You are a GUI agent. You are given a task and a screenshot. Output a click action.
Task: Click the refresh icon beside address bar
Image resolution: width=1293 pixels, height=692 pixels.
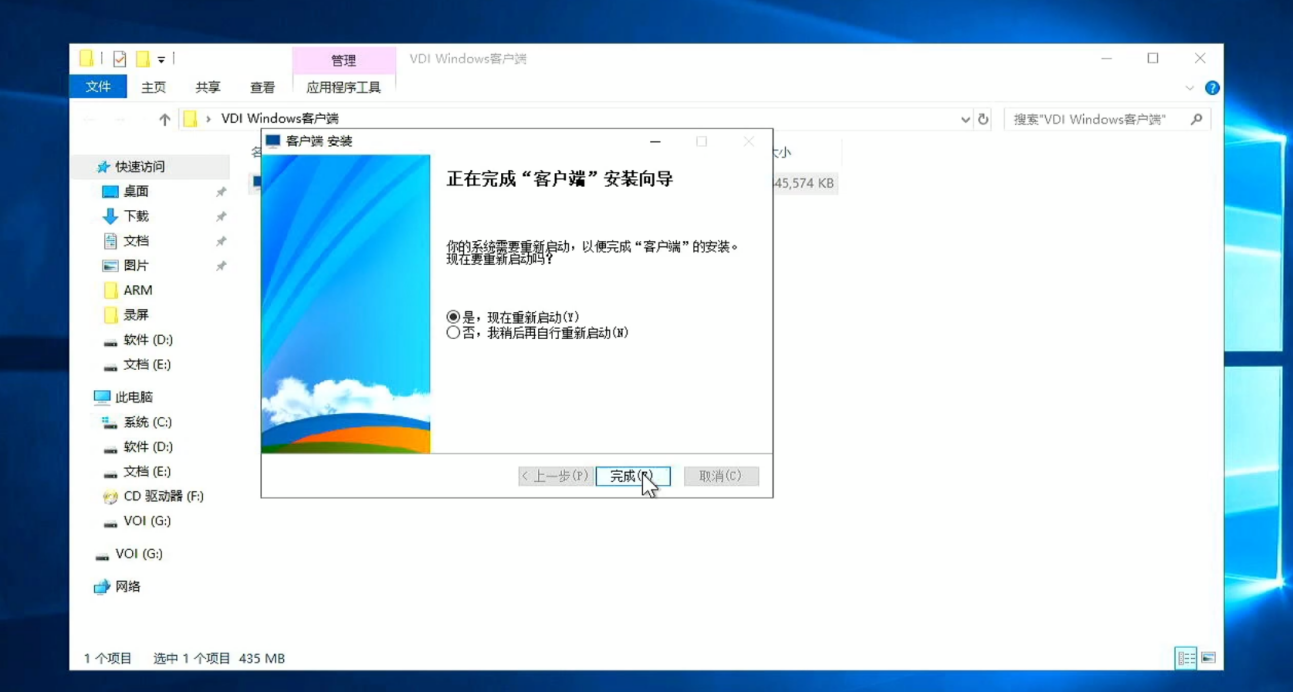984,119
